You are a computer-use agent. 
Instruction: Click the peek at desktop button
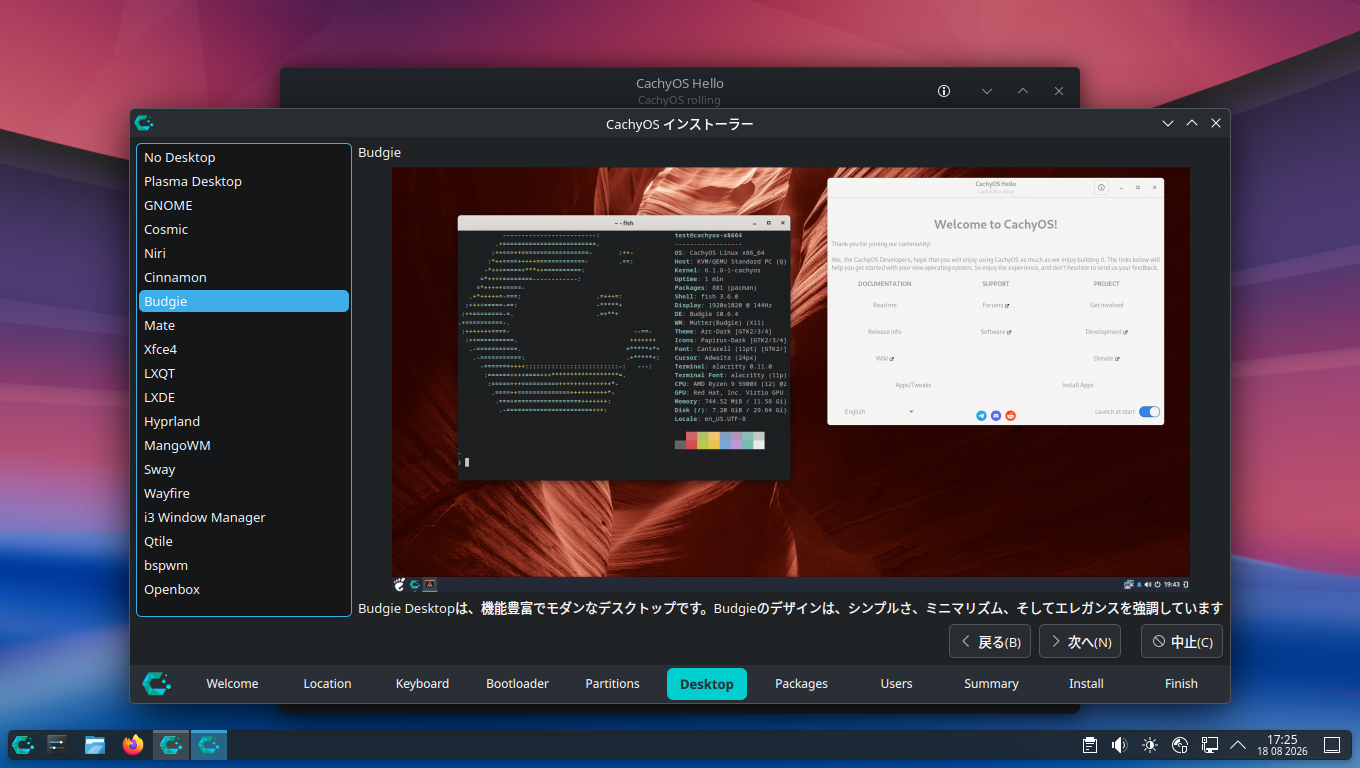(1332, 744)
